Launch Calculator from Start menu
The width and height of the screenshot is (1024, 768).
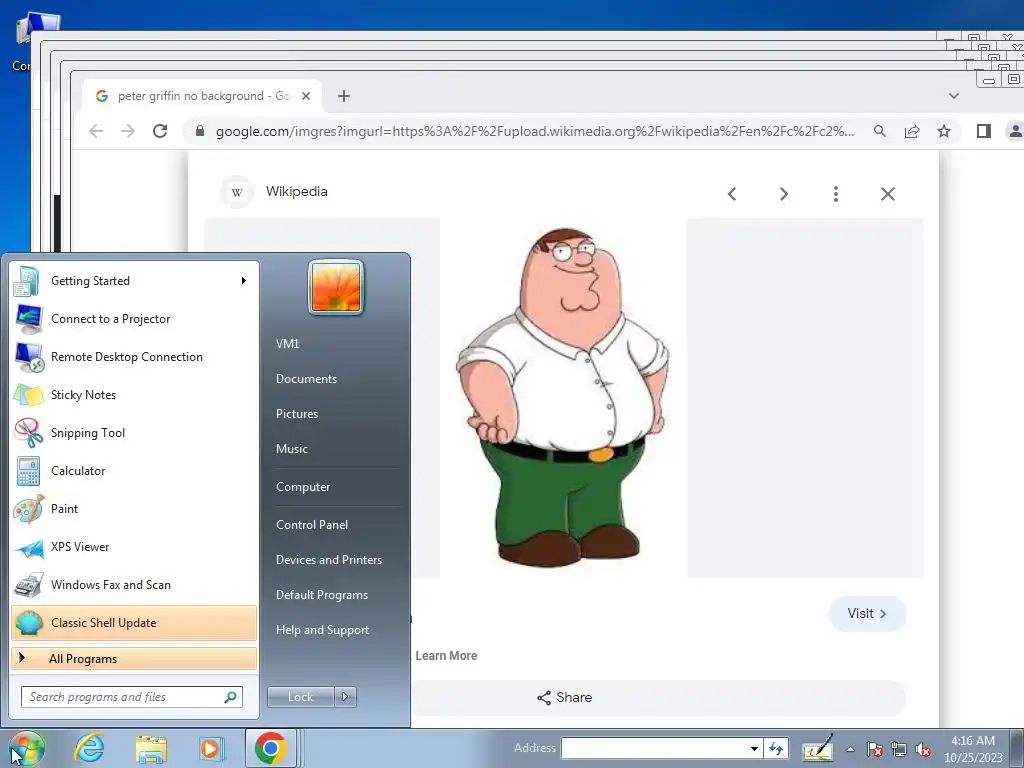pos(134,471)
